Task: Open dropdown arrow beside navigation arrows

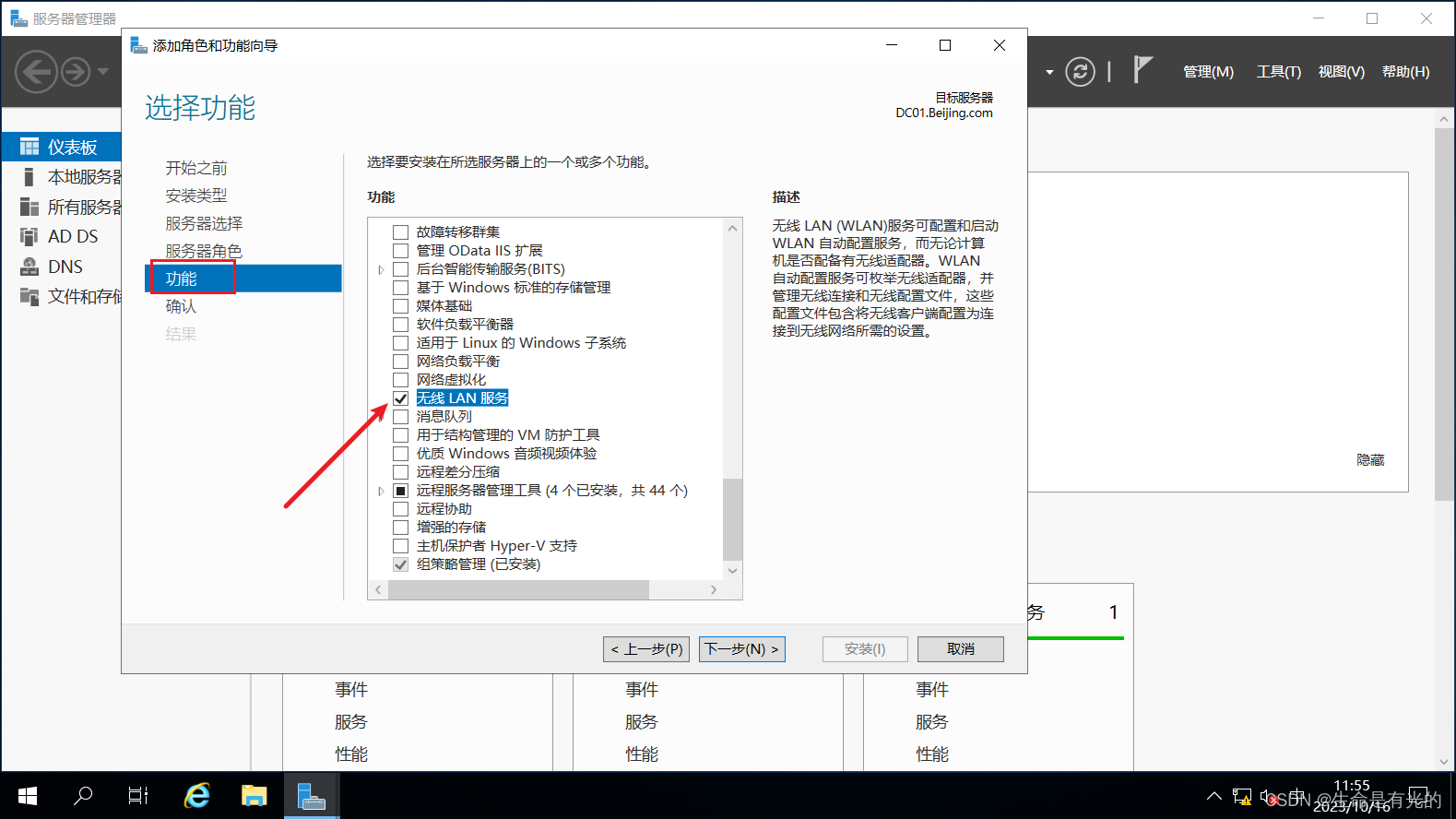Action: 103,71
